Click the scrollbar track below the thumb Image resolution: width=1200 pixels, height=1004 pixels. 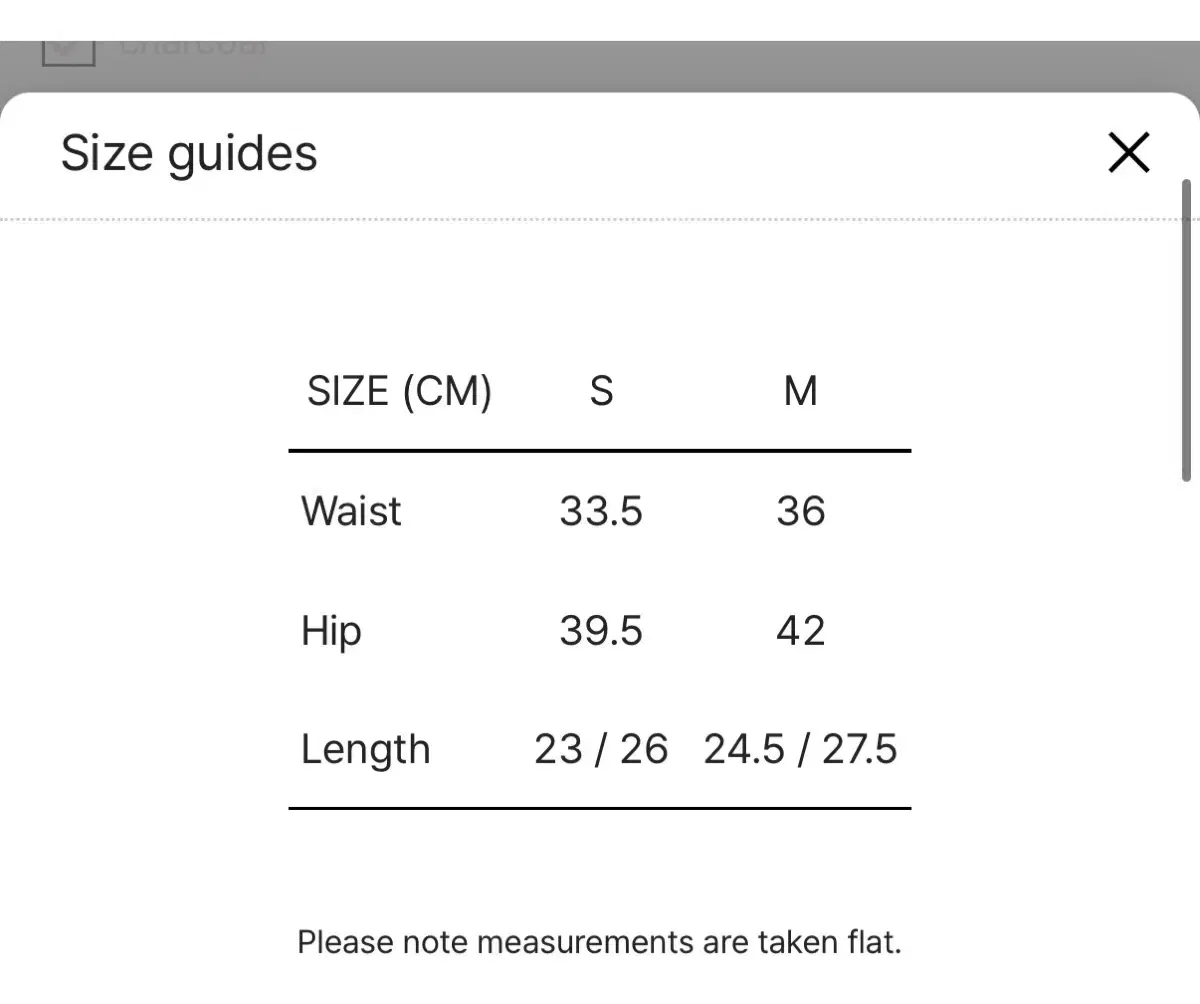pyautogui.click(x=1187, y=740)
